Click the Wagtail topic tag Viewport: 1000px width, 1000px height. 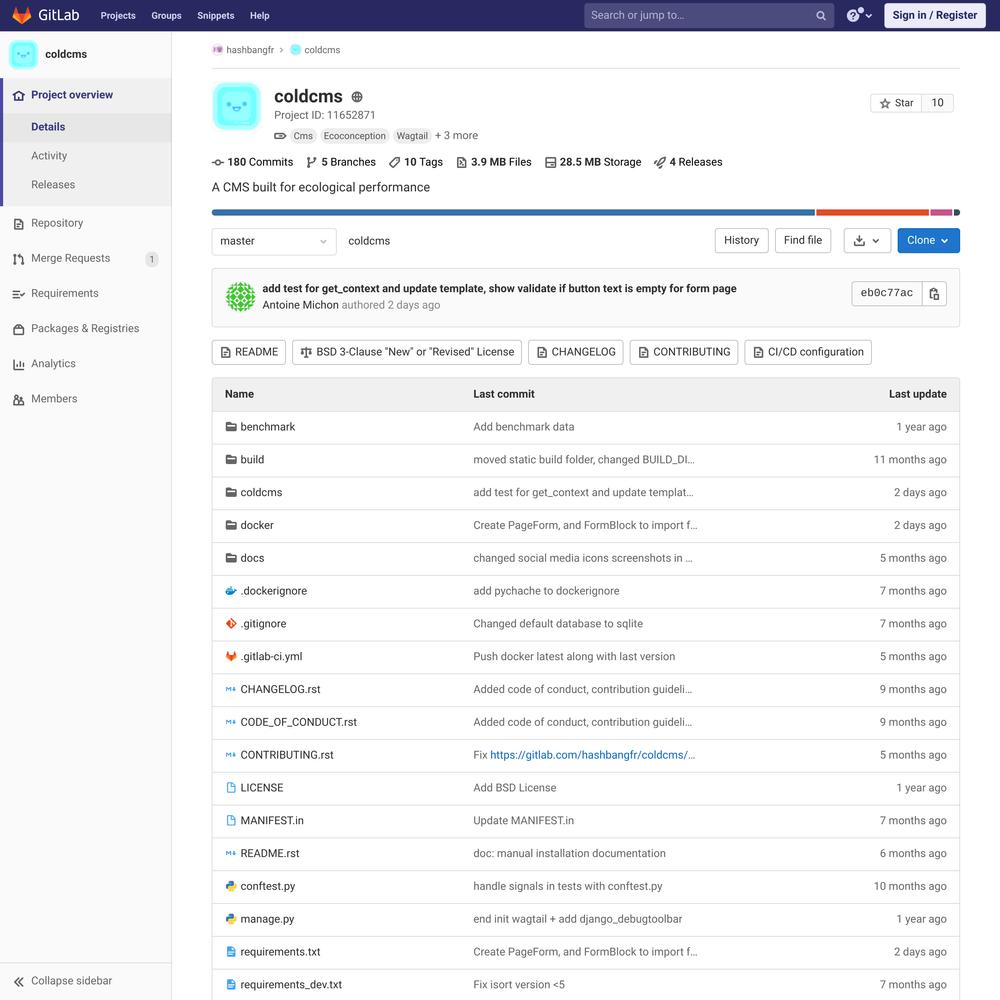(x=412, y=136)
